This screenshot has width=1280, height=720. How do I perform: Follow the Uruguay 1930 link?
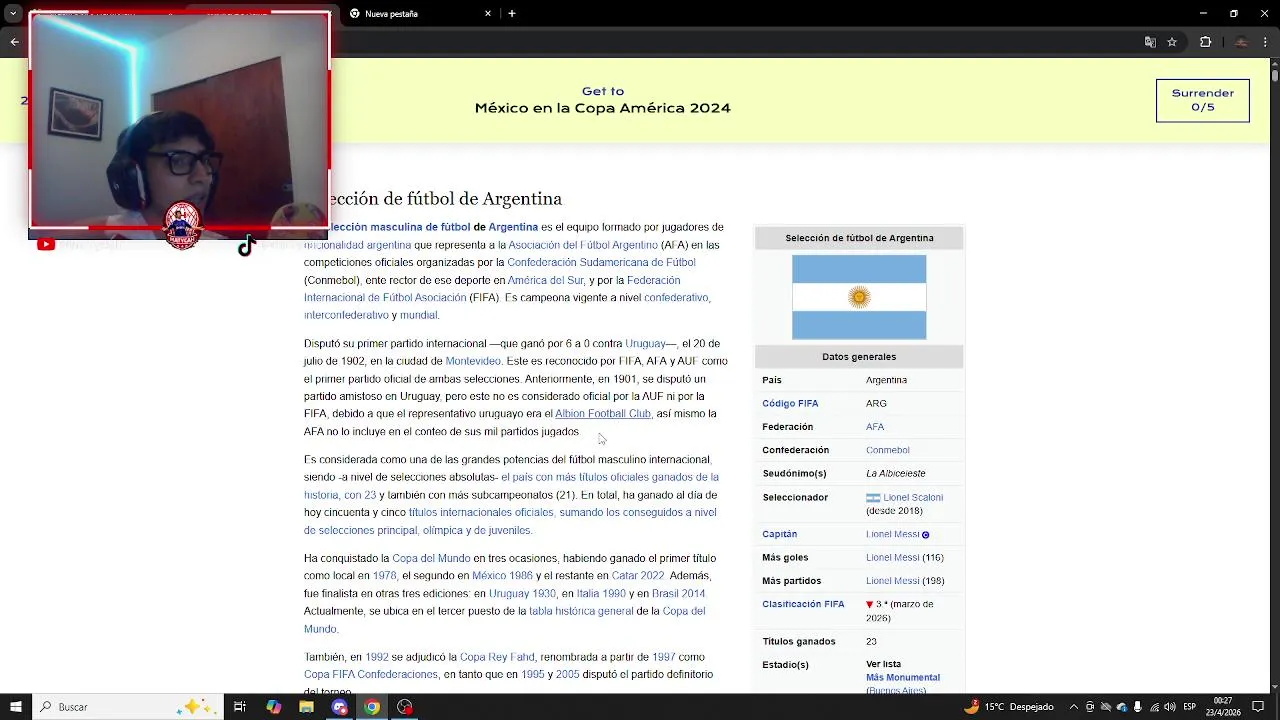522,595
